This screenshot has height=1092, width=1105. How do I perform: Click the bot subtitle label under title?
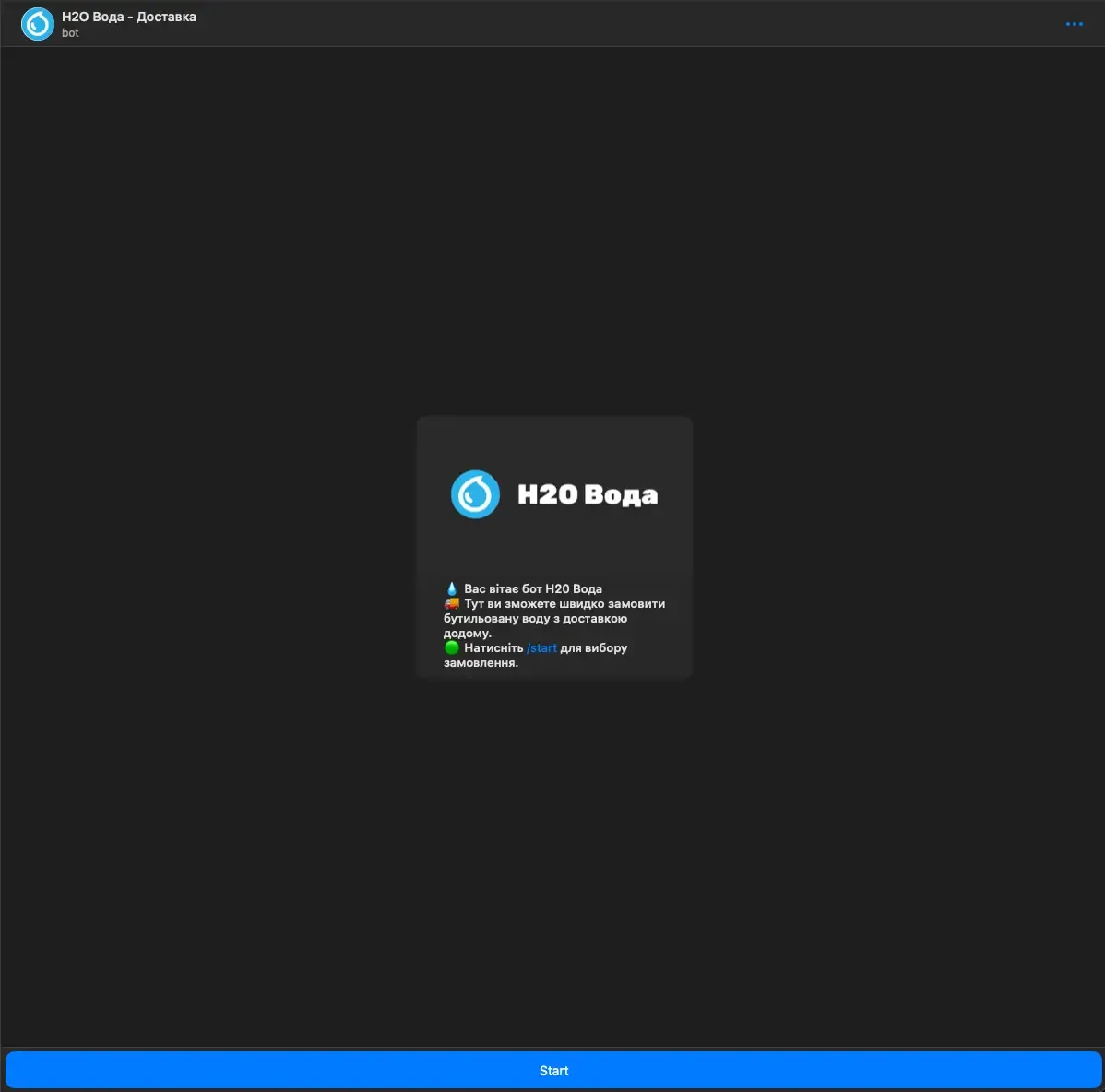coord(68,34)
